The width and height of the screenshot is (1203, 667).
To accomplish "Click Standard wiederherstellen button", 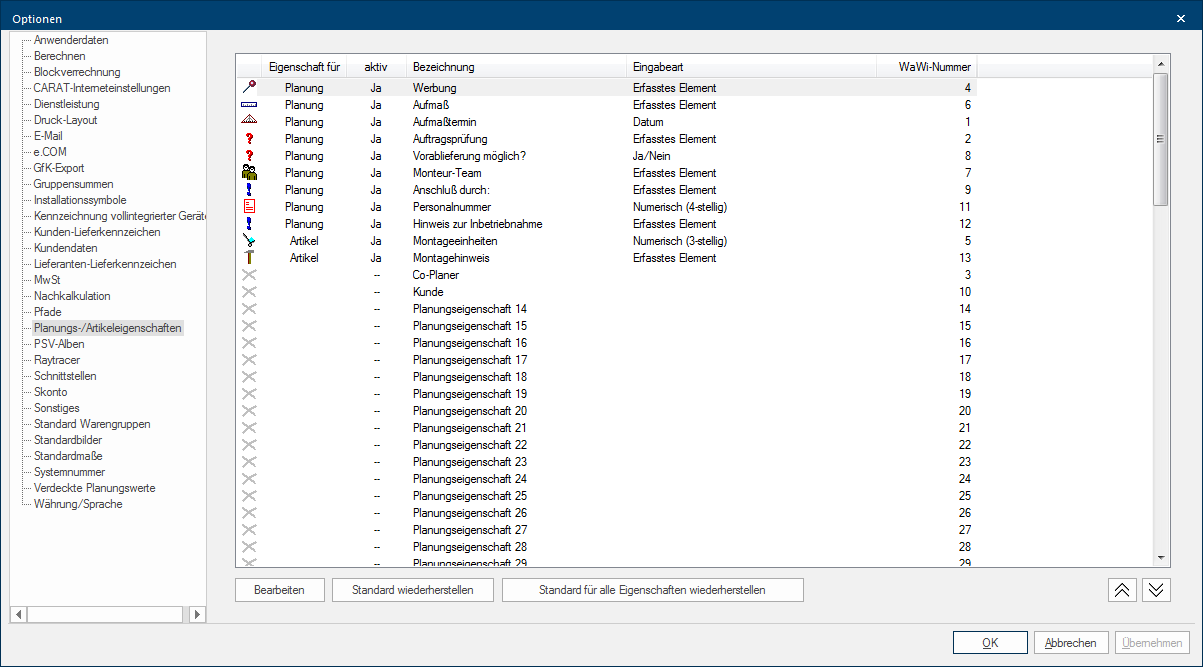I will click(411, 590).
